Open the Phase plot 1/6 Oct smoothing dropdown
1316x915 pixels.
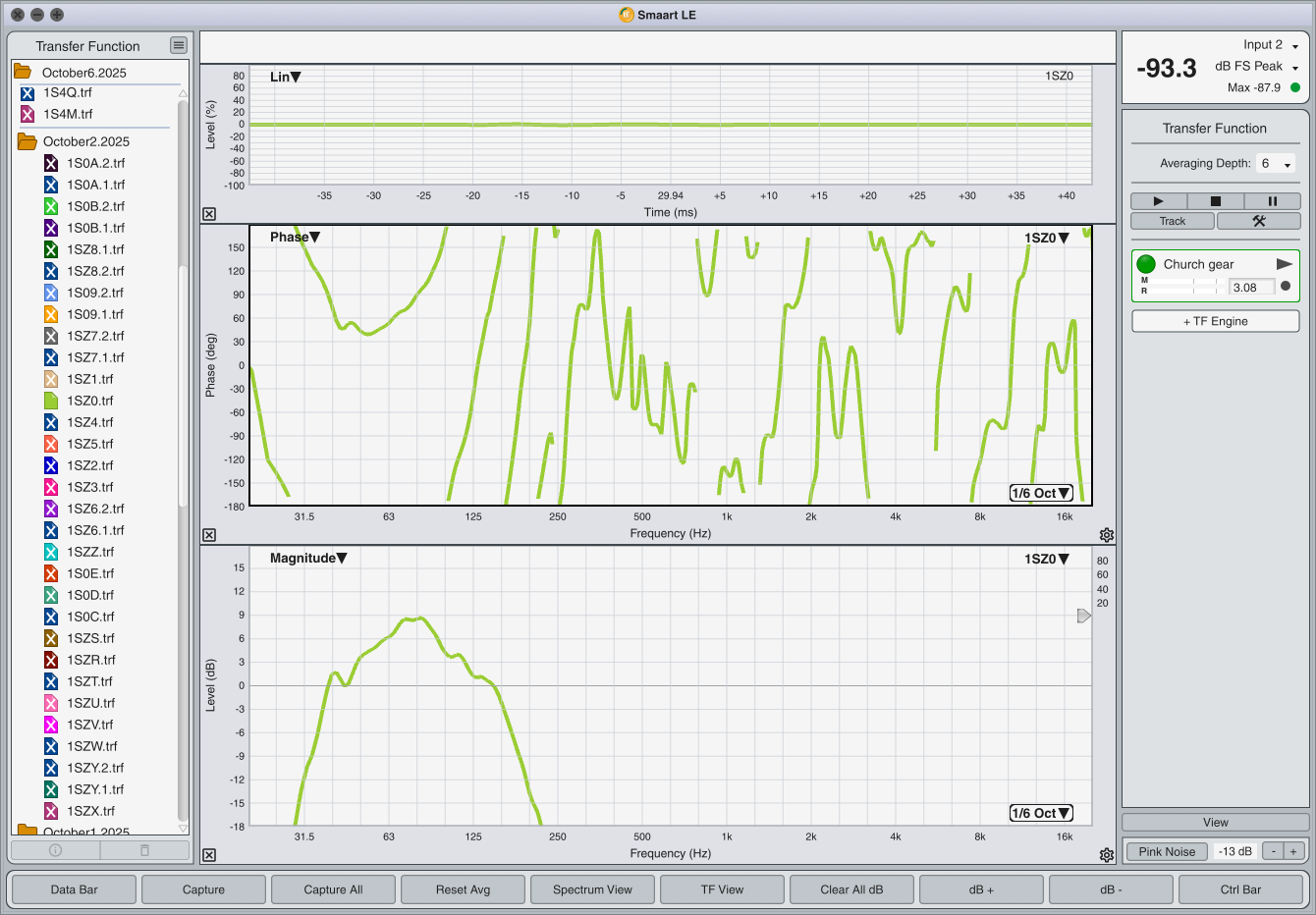(1041, 493)
